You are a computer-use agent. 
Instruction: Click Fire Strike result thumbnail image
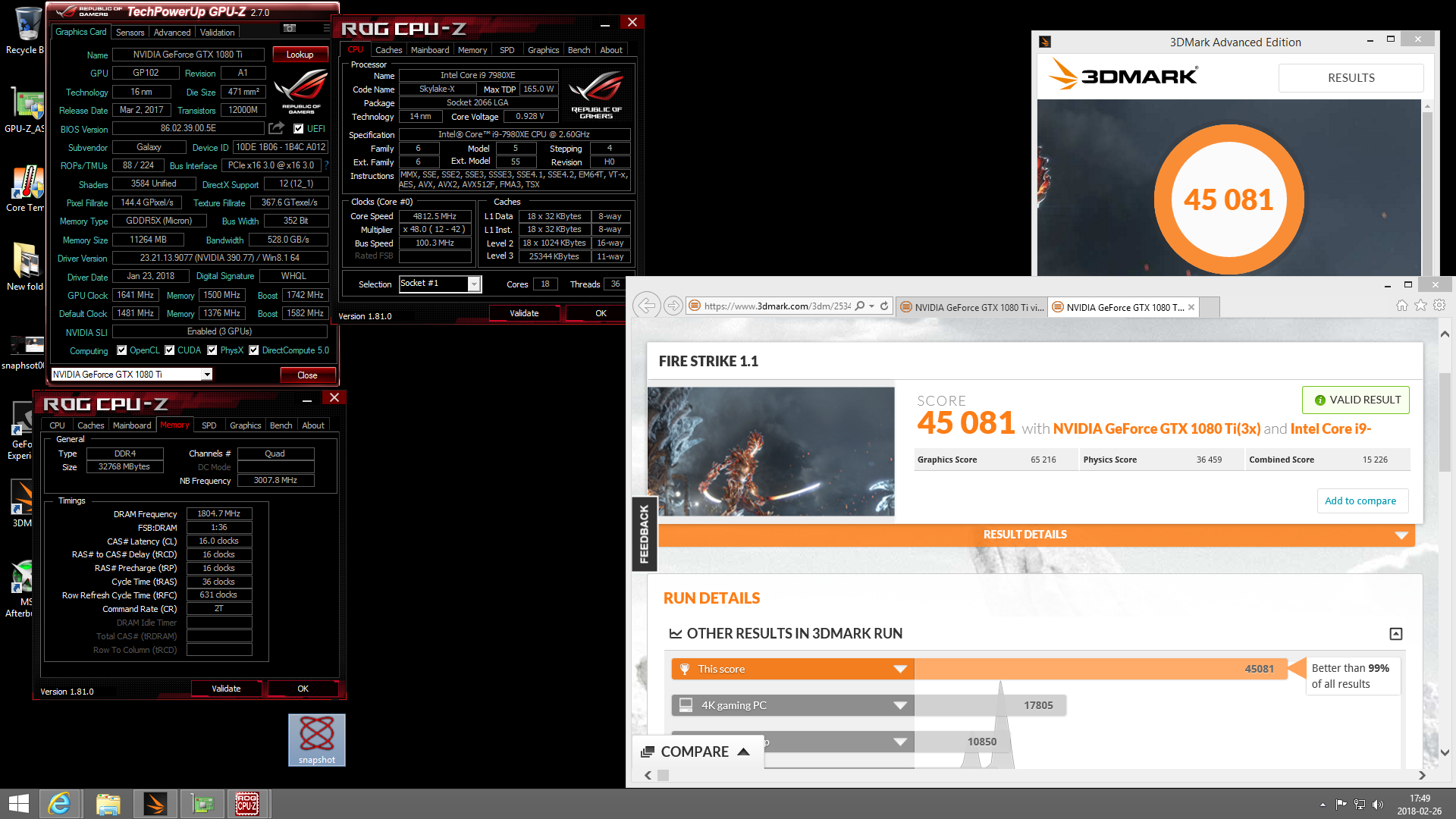tap(771, 452)
